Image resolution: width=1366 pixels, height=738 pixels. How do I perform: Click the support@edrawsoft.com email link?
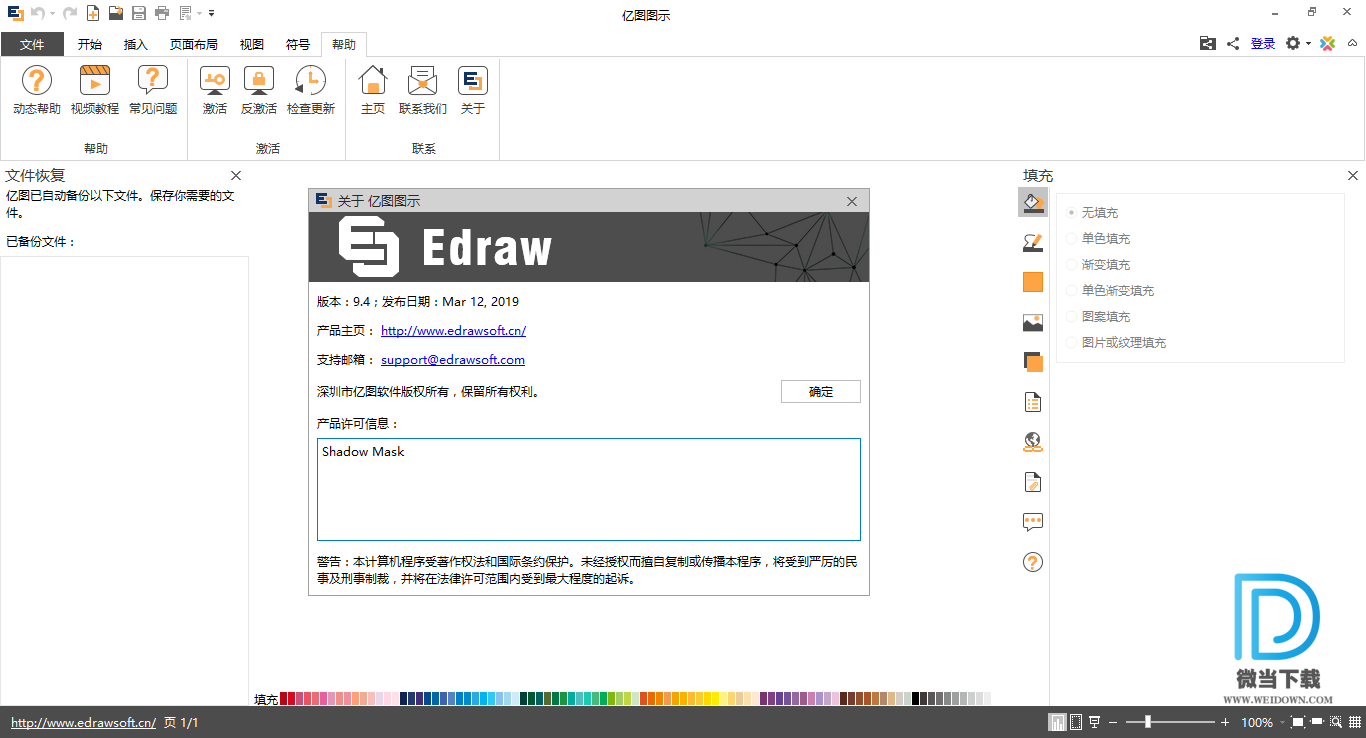click(453, 359)
